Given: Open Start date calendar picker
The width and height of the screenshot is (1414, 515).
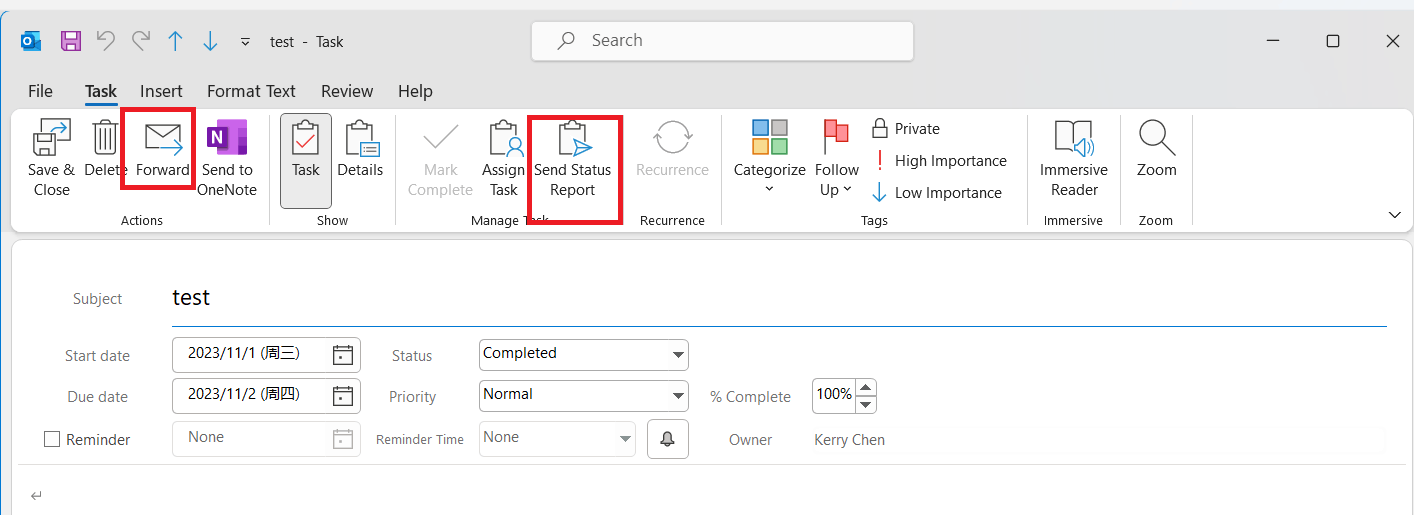Looking at the screenshot, I should tap(343, 354).
